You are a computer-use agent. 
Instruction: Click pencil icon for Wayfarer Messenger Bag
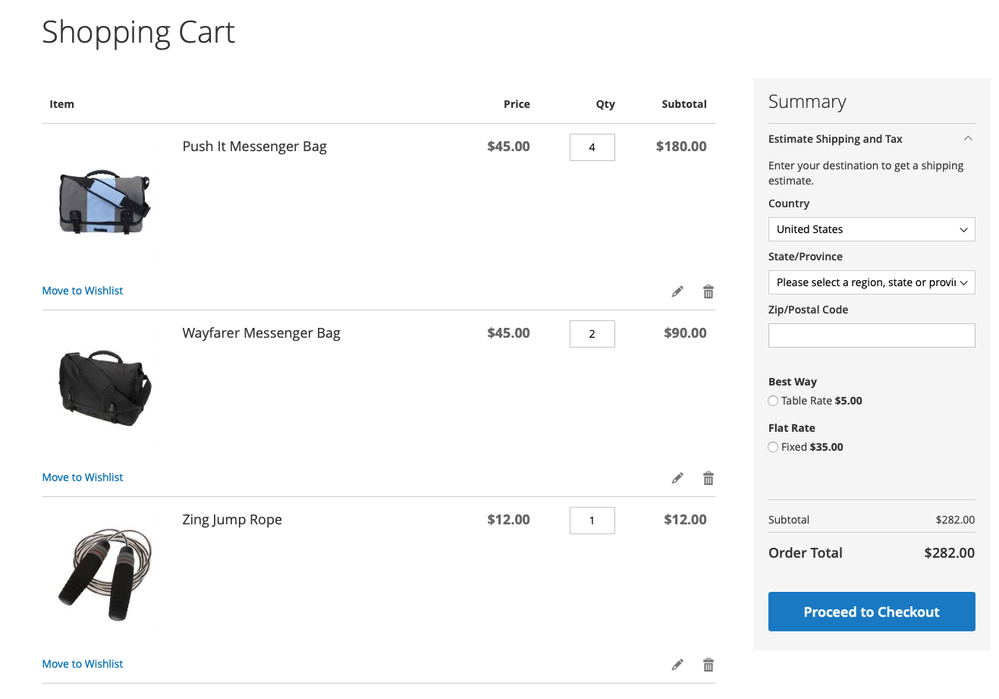point(677,478)
